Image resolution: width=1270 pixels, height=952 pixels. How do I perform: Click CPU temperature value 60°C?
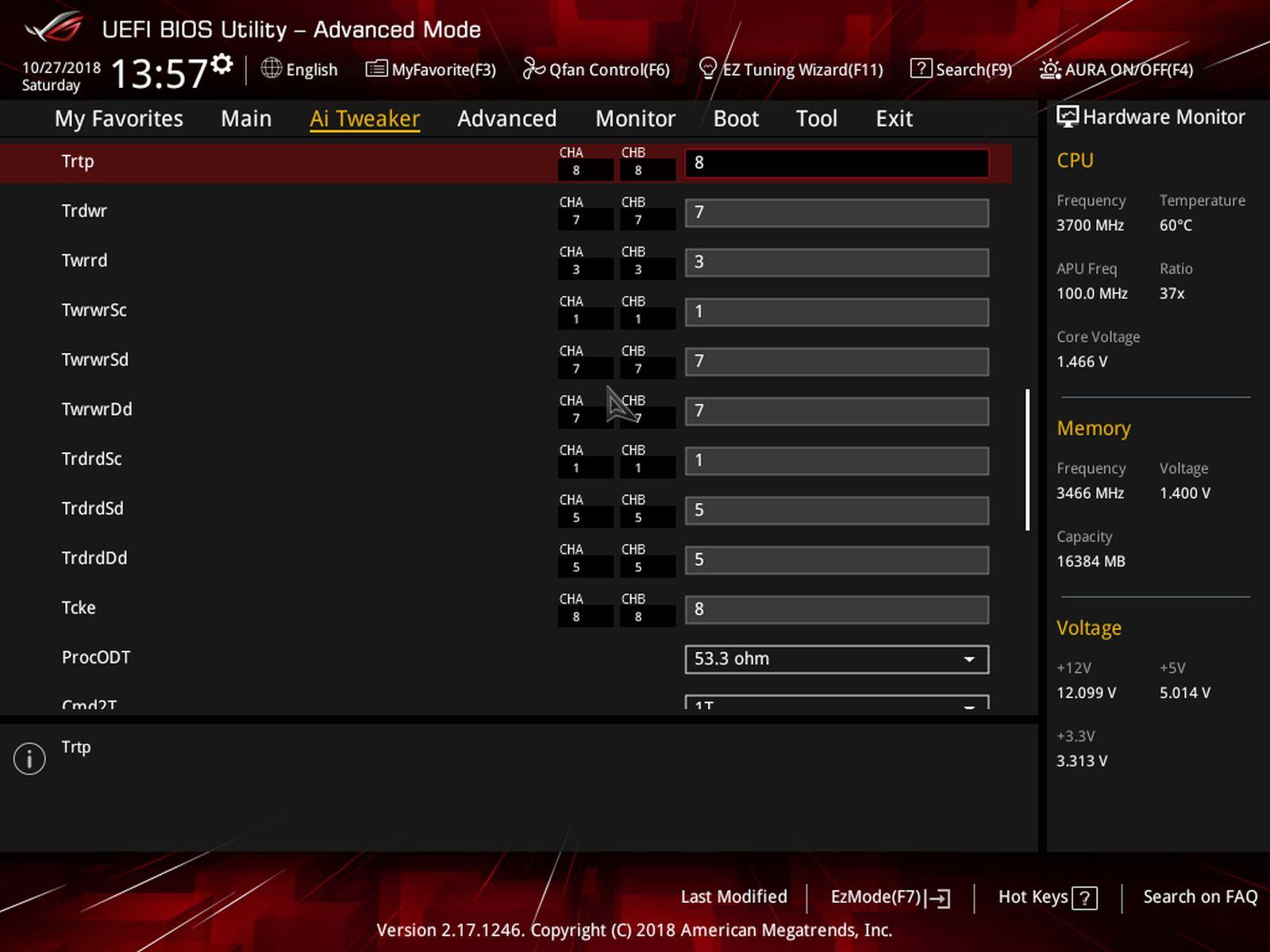1176,225
